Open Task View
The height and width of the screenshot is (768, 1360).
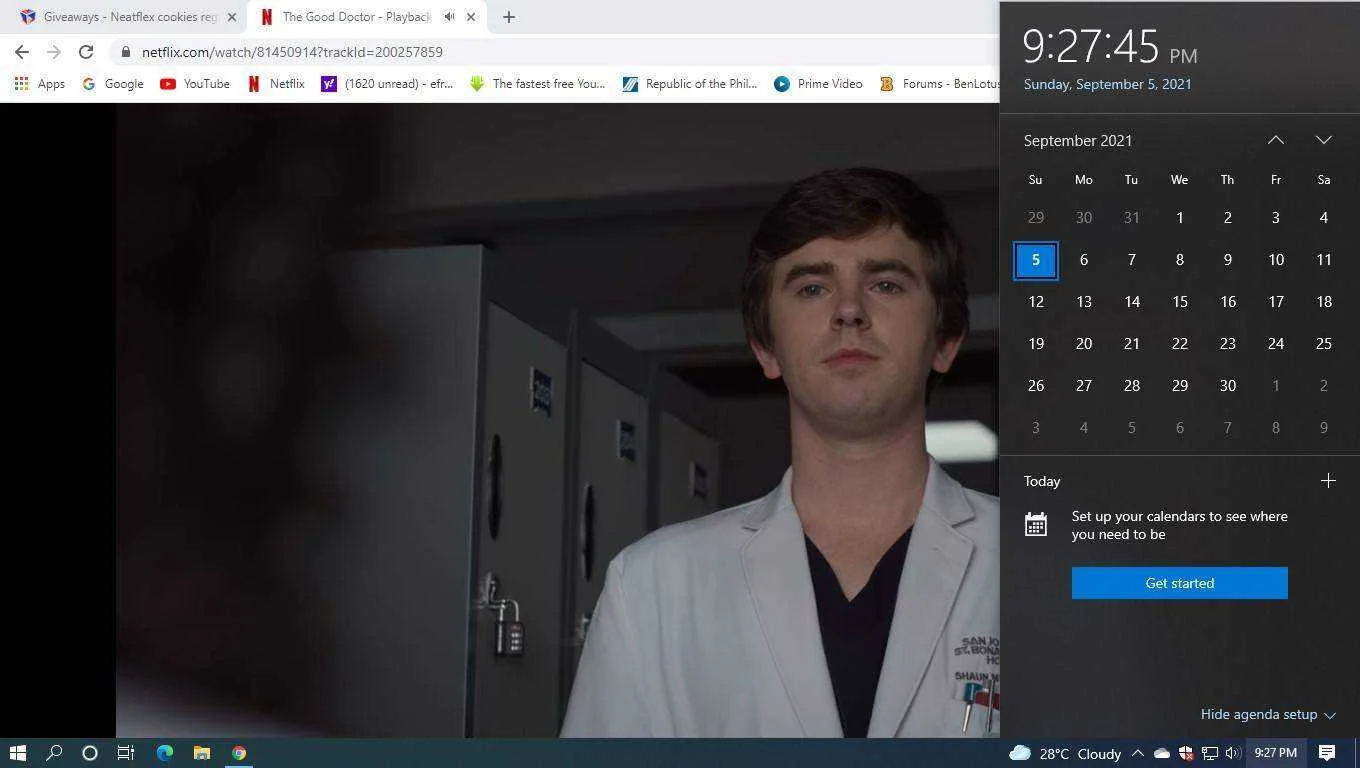click(x=125, y=753)
